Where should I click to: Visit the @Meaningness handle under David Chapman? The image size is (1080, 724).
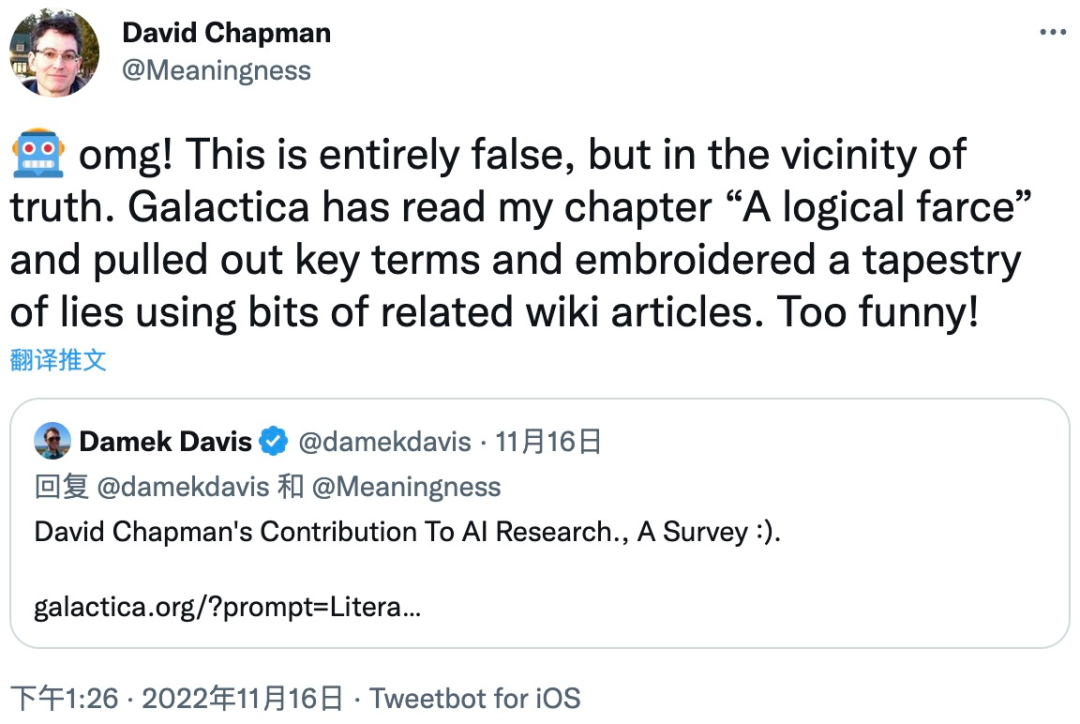point(216,70)
